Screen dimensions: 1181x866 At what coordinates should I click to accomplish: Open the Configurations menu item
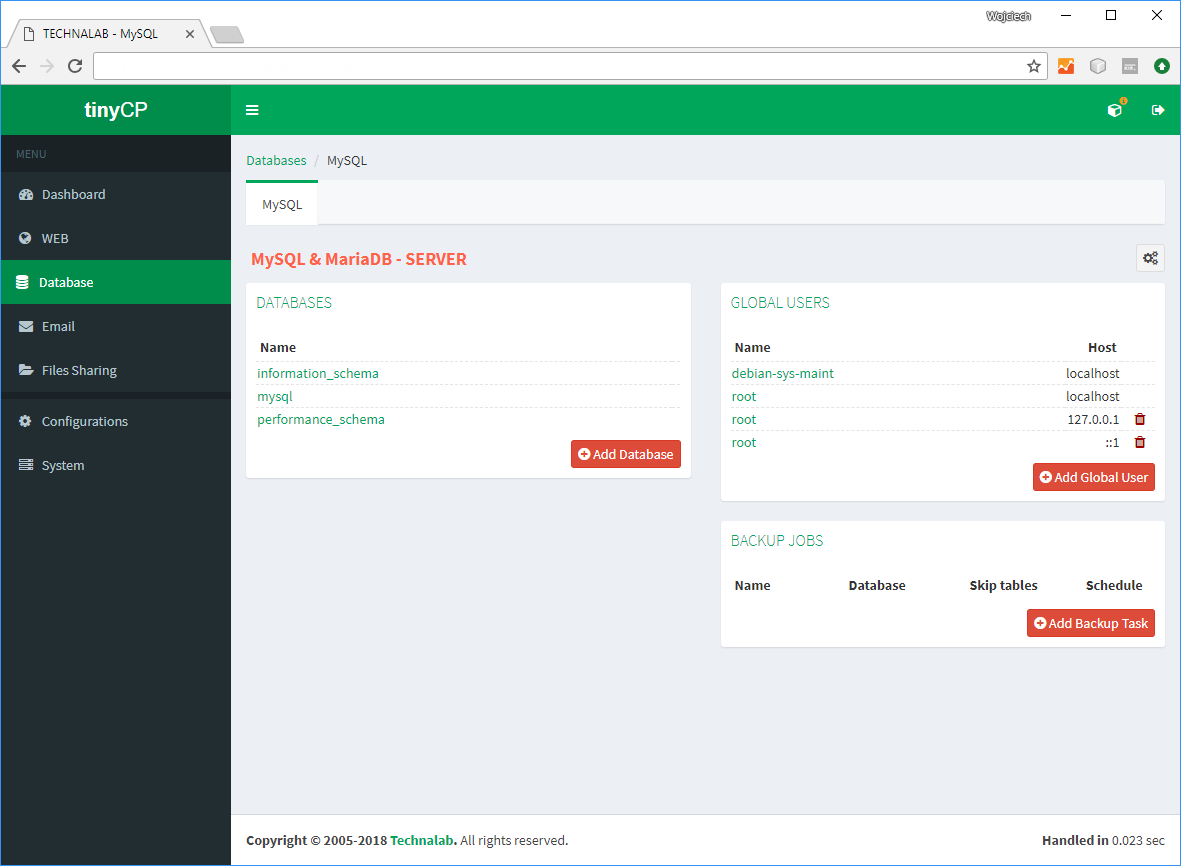pyautogui.click(x=116, y=421)
